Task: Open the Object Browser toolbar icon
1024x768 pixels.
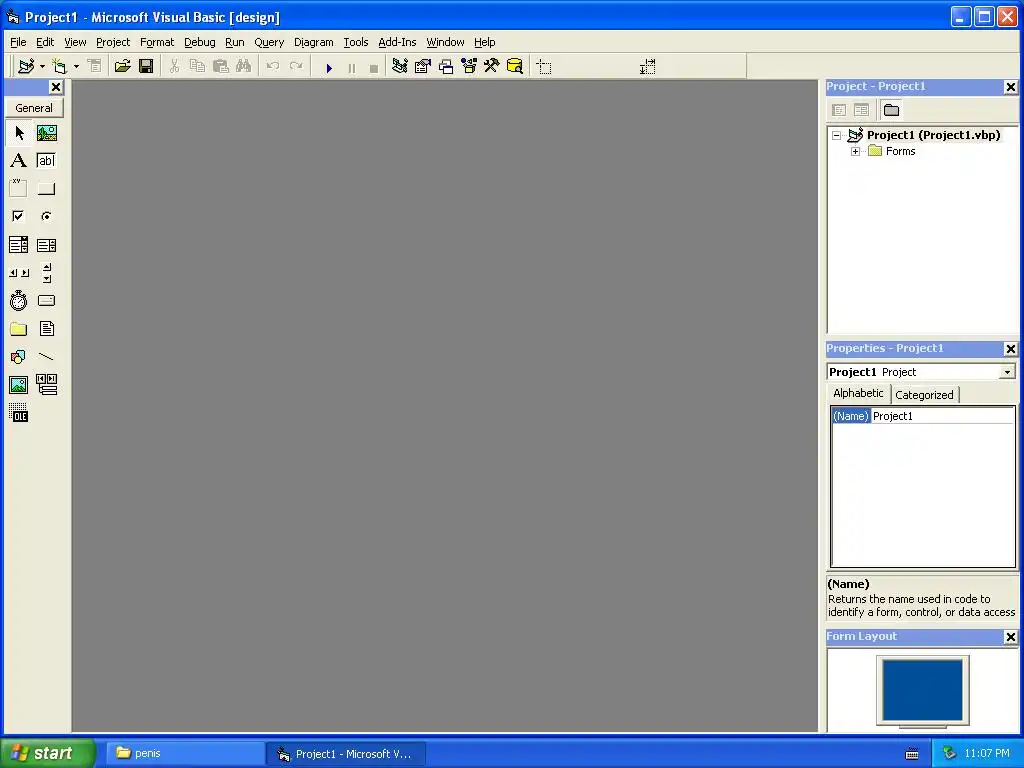Action: point(469,66)
